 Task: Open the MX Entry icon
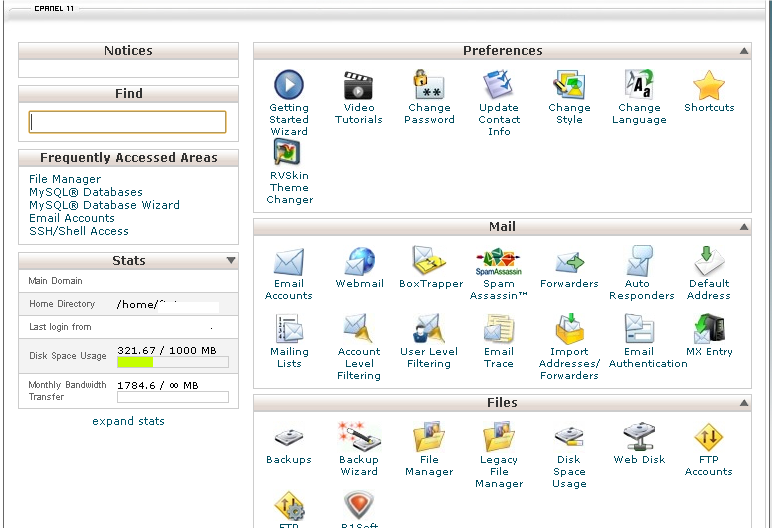point(709,330)
